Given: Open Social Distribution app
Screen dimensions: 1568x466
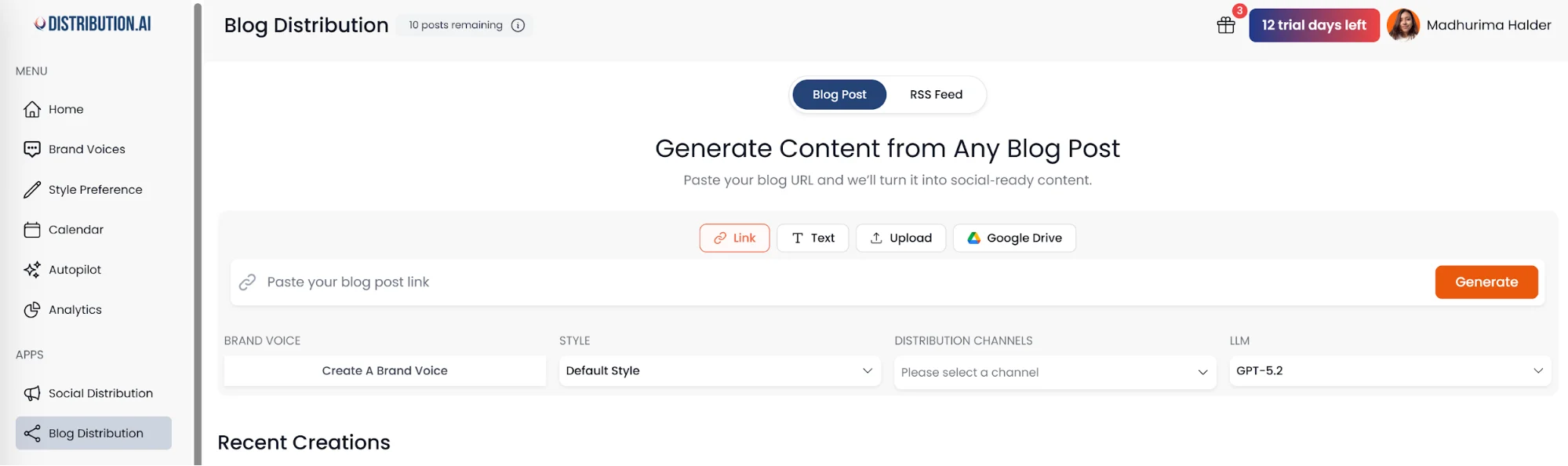Looking at the screenshot, I should click(x=100, y=393).
